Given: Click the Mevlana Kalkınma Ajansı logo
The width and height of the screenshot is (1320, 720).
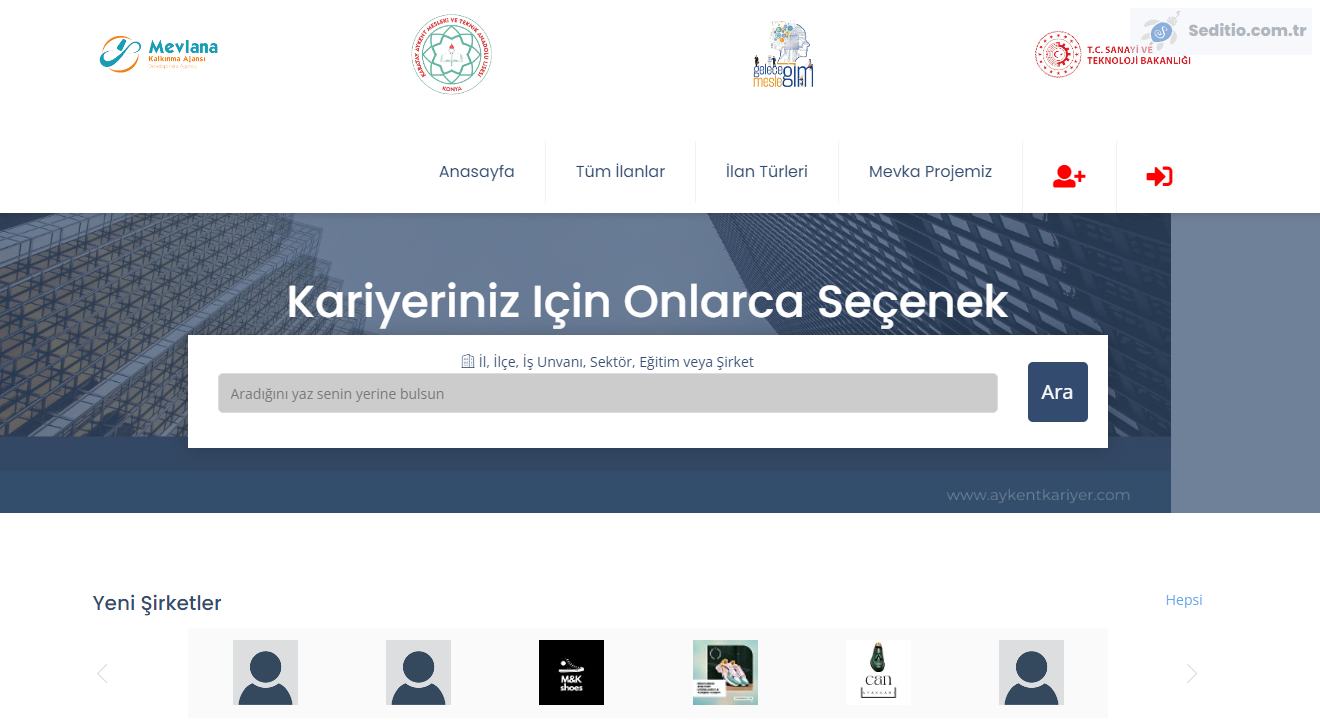Looking at the screenshot, I should [158, 53].
